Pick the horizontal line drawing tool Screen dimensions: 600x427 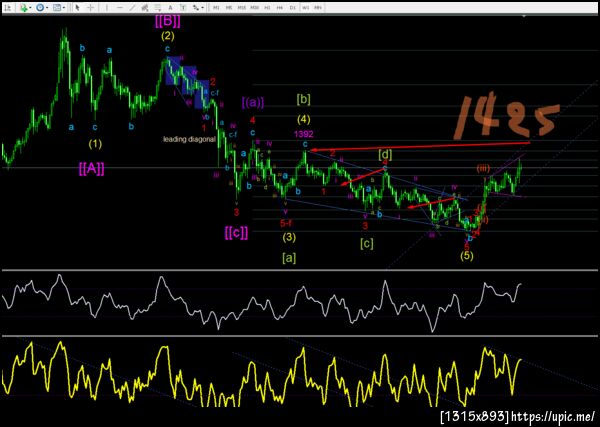120,8
